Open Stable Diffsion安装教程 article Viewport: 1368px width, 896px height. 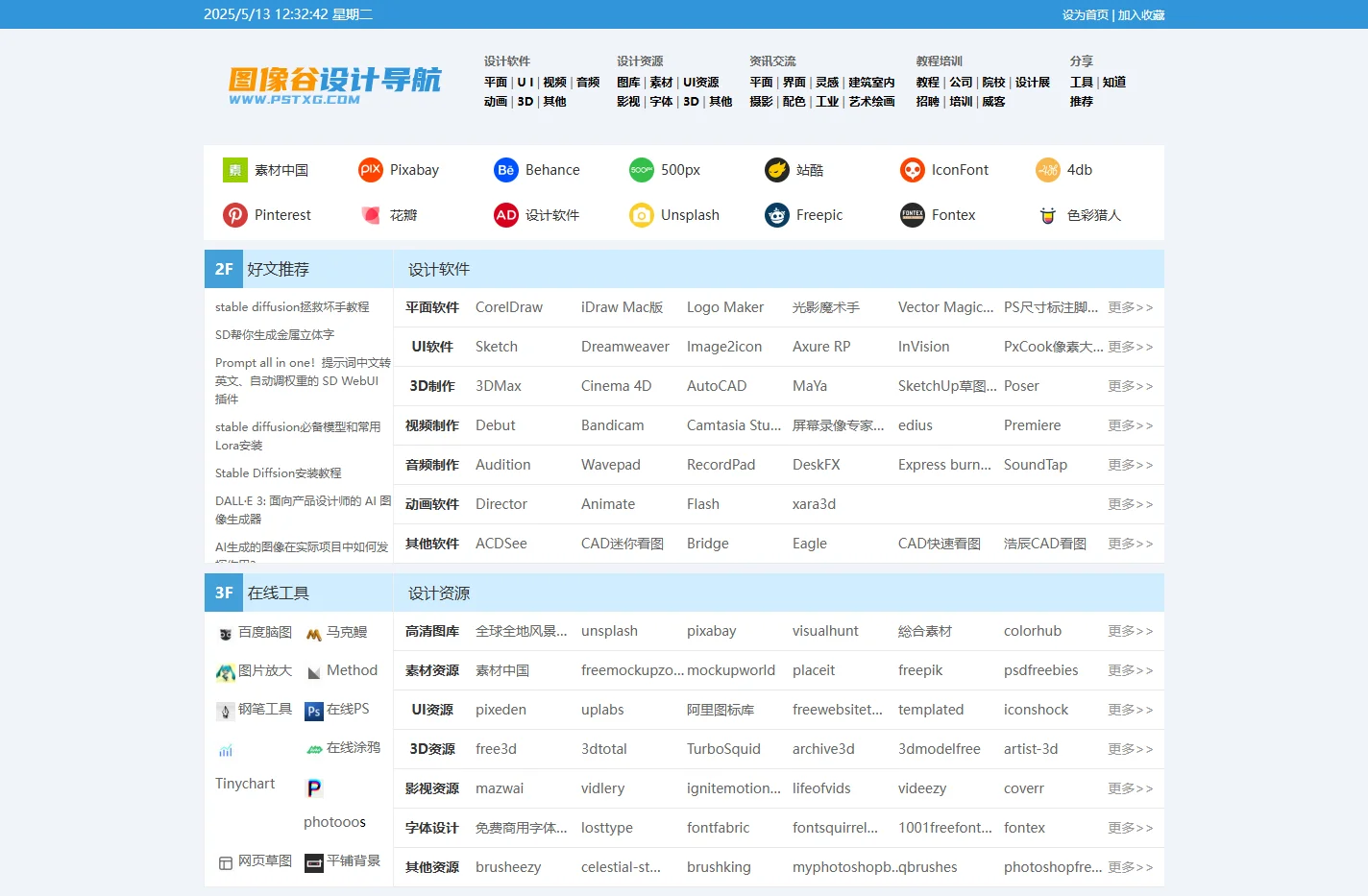(x=279, y=473)
